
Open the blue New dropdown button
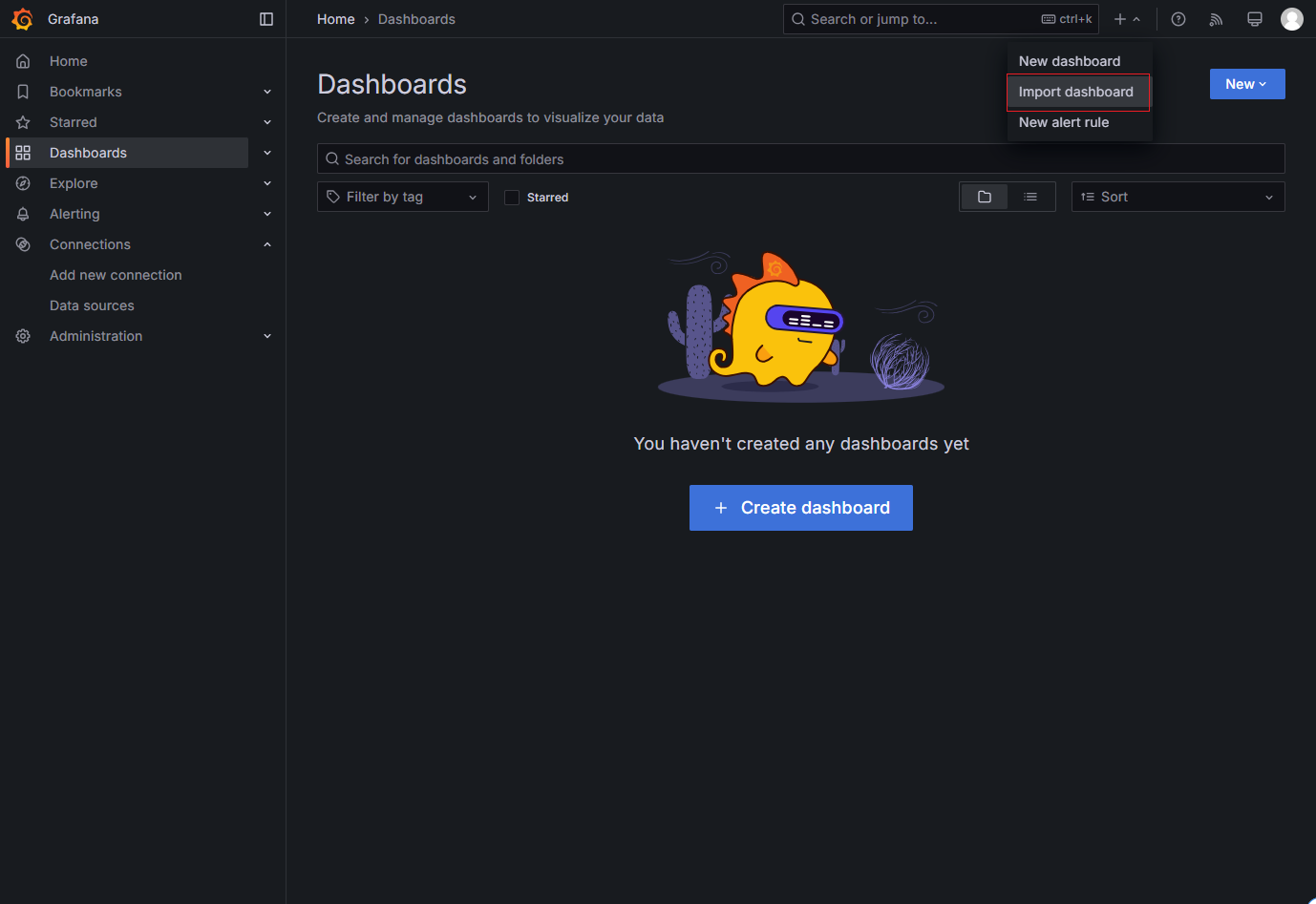[1247, 84]
